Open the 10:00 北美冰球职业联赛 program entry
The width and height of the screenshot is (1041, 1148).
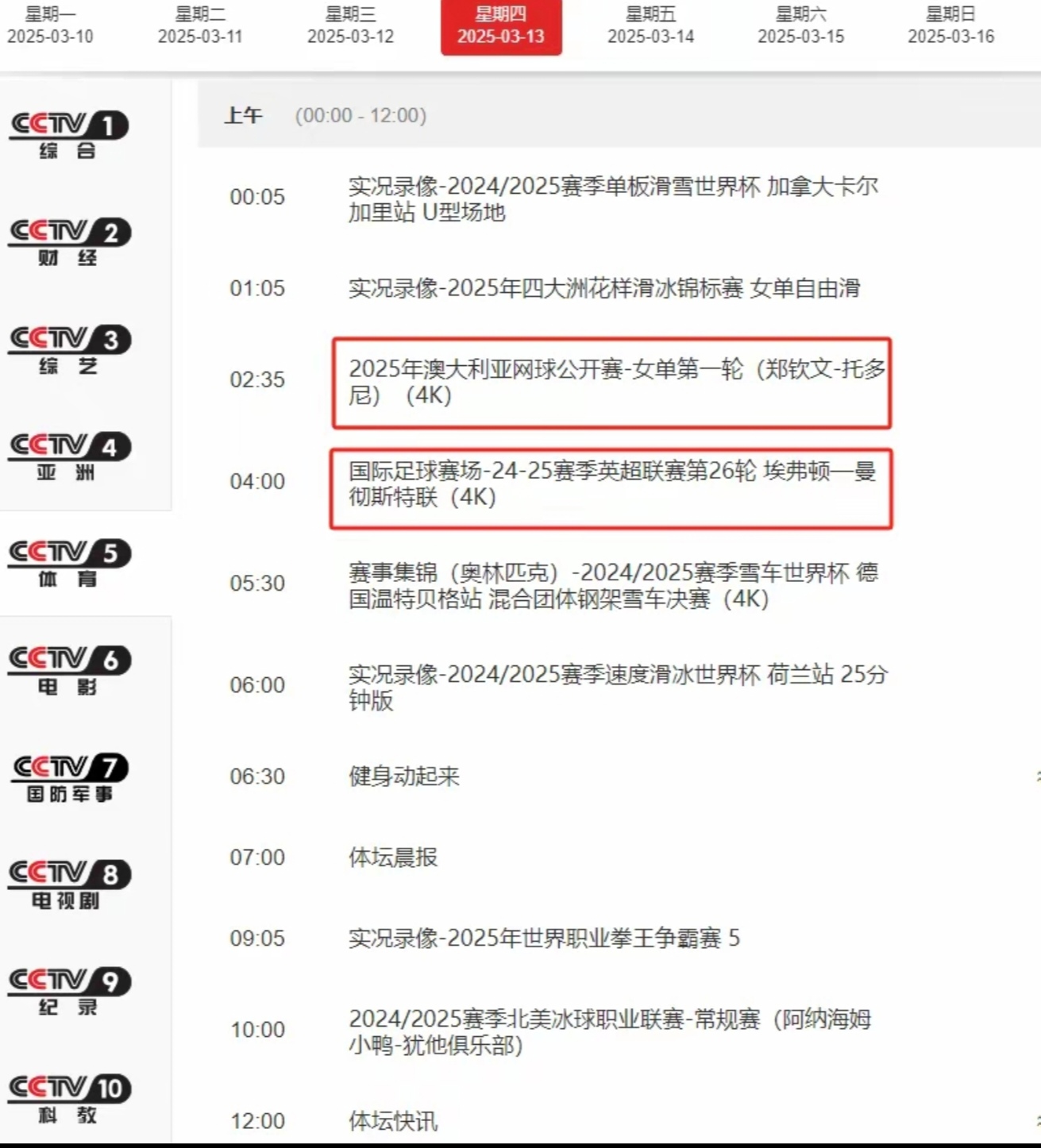609,1031
